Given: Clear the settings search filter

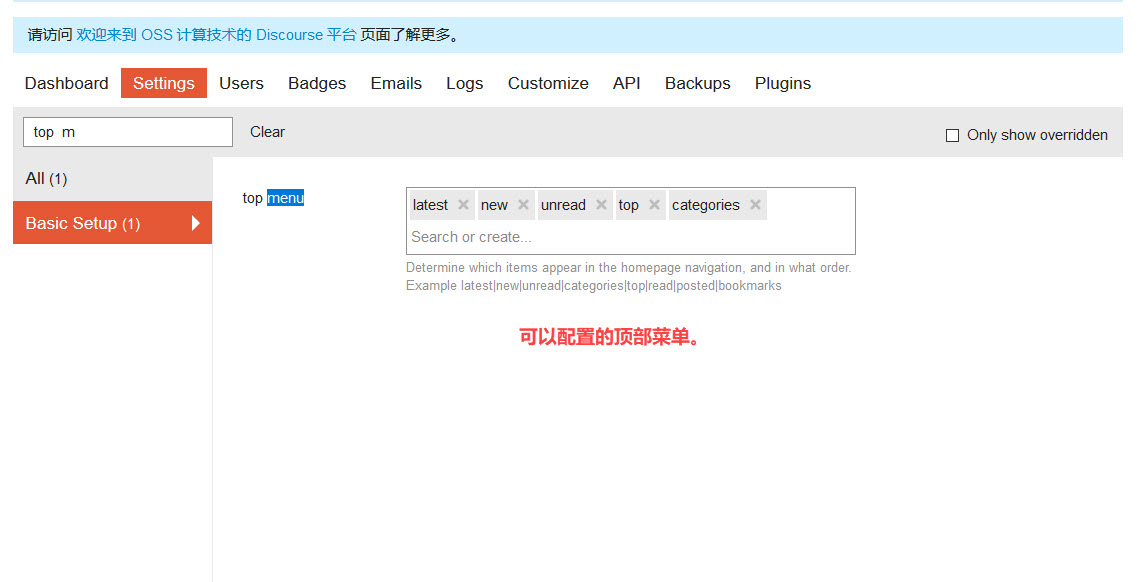Looking at the screenshot, I should pos(267,132).
